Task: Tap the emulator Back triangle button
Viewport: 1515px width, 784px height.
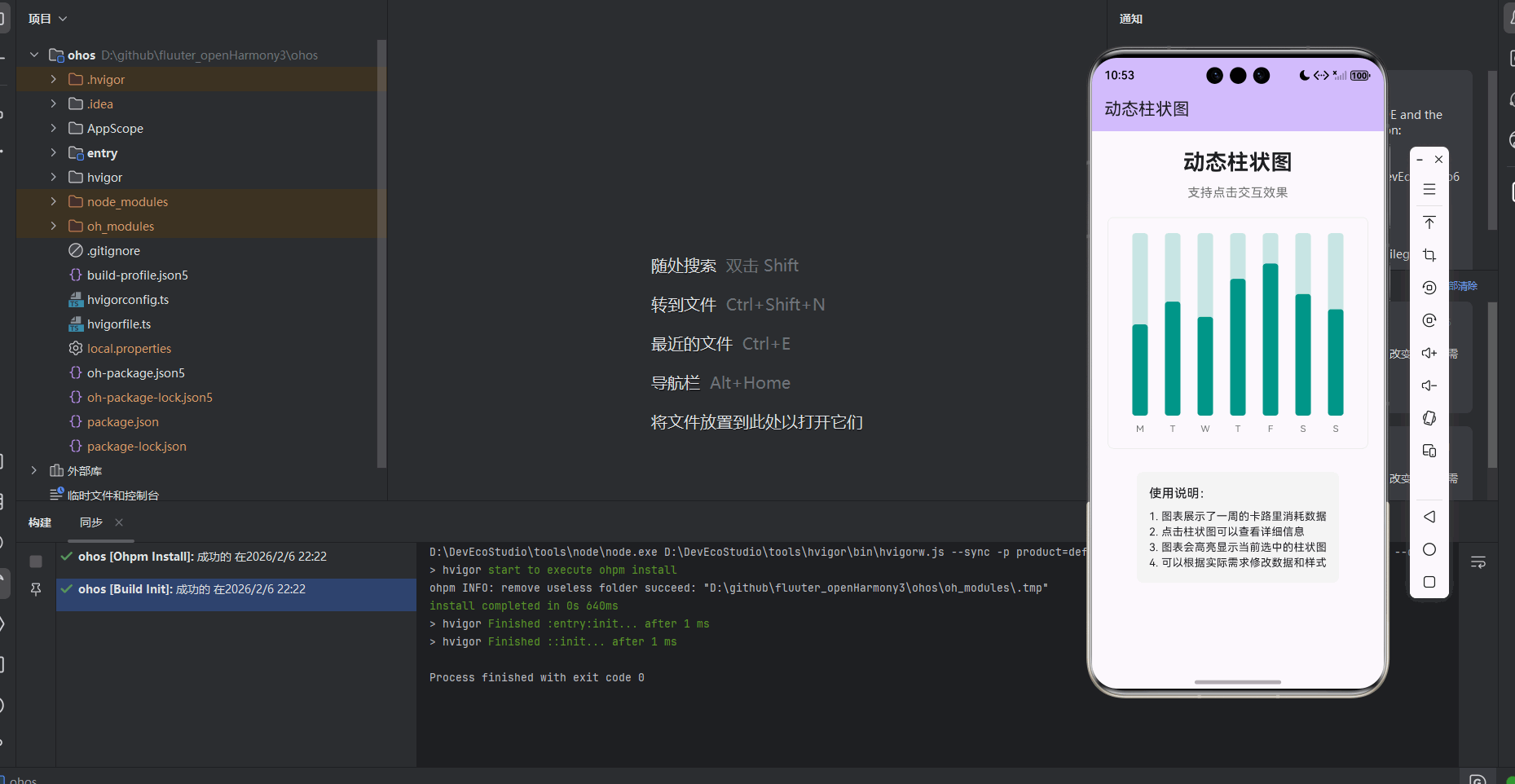Action: pyautogui.click(x=1429, y=517)
